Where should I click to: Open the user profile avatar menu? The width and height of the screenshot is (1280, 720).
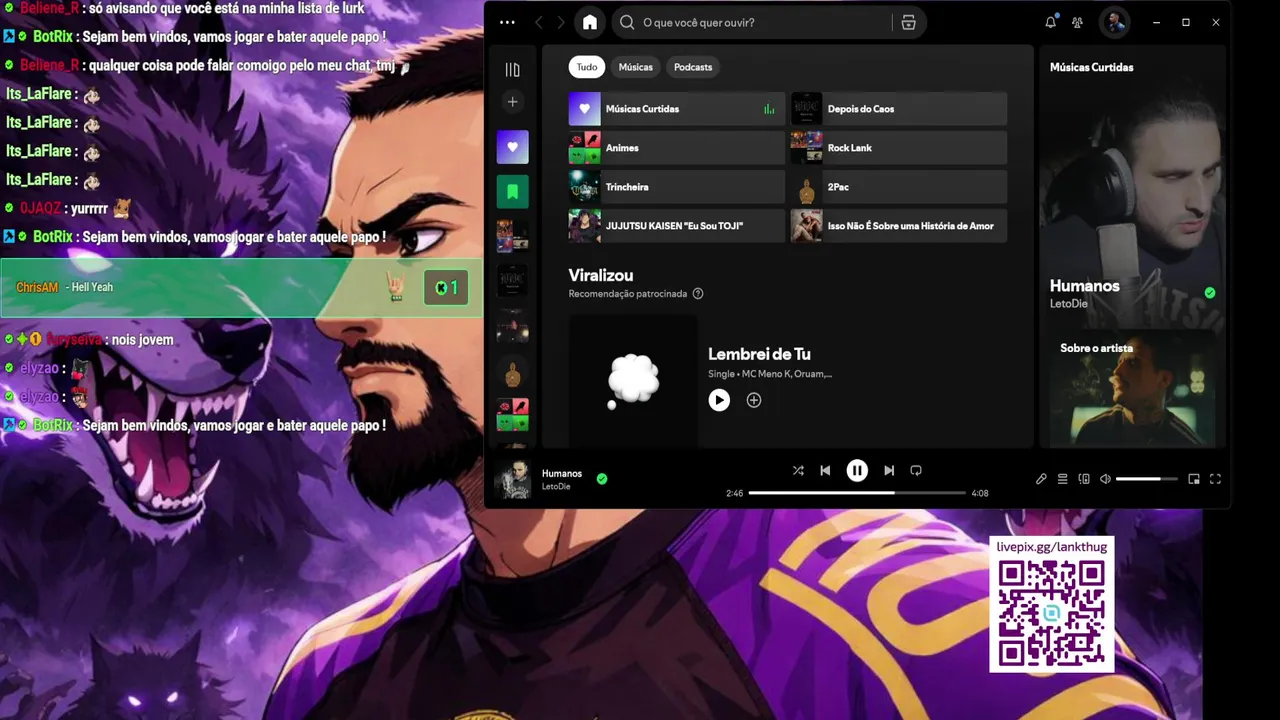pos(1115,22)
